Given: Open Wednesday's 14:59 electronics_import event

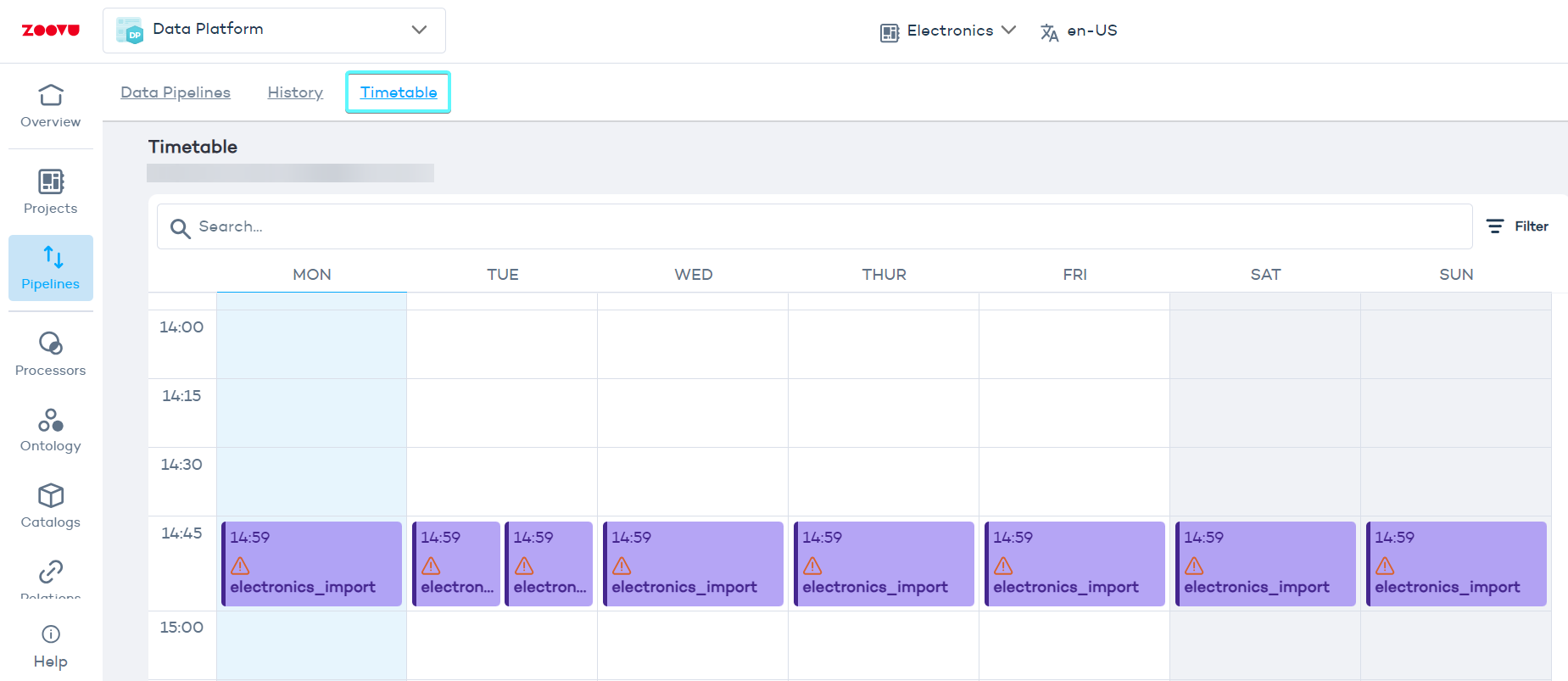Looking at the screenshot, I should point(693,564).
